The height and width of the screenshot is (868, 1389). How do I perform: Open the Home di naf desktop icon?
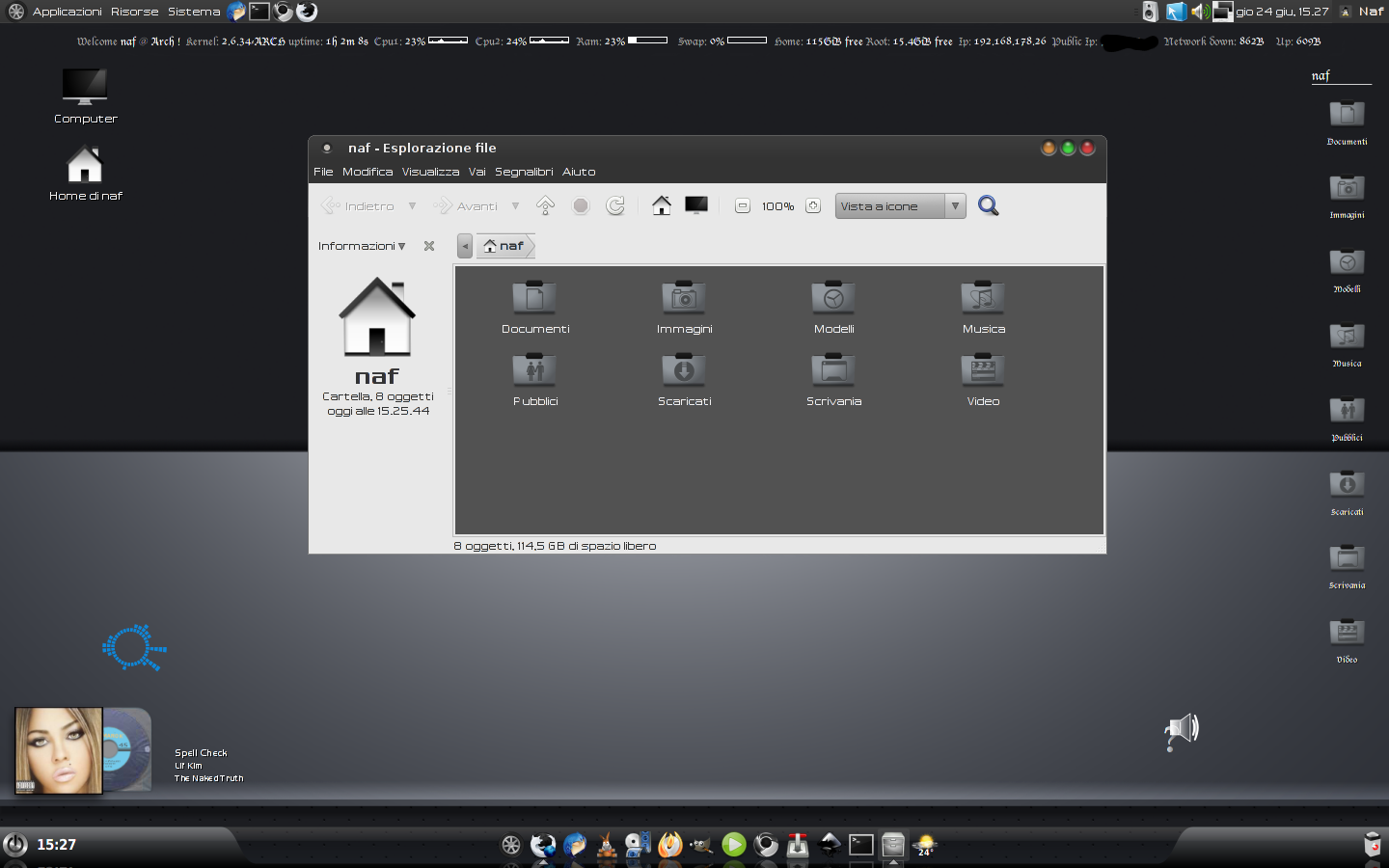point(85,174)
